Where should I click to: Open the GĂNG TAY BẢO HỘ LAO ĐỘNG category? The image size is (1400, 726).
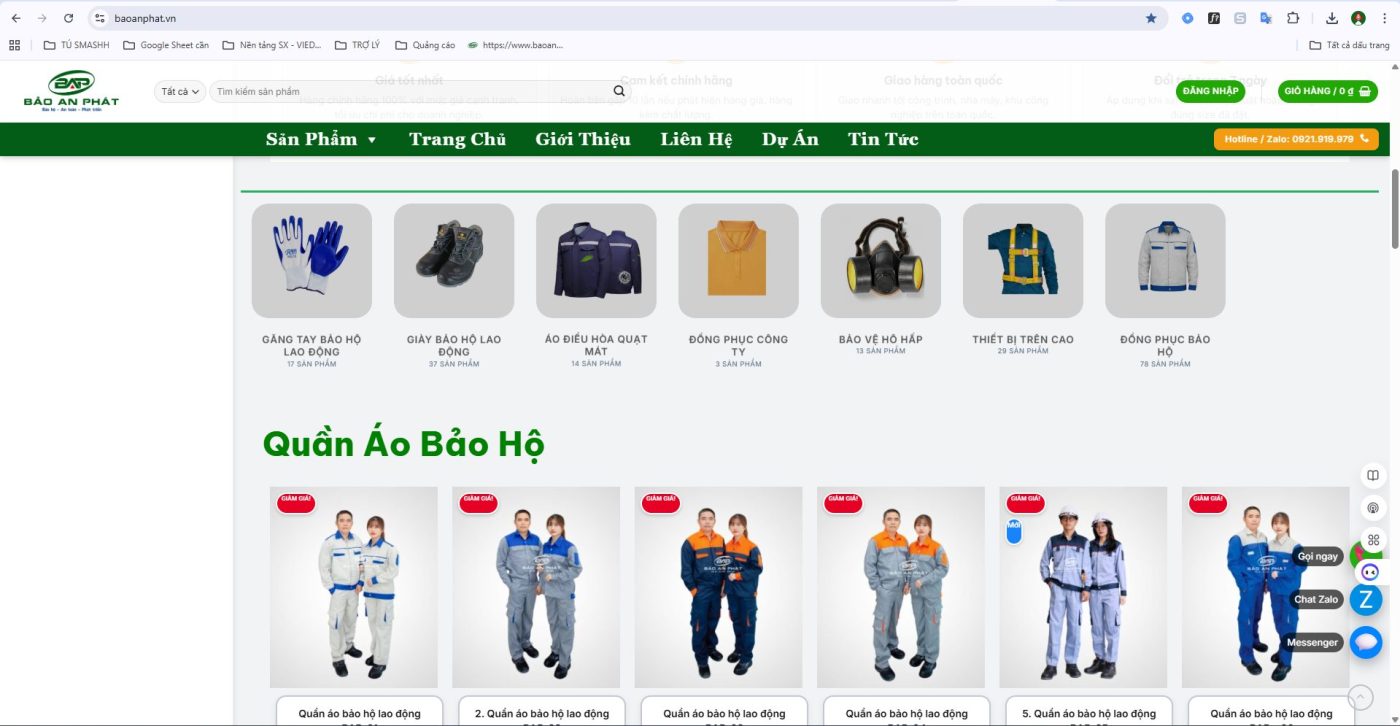[x=311, y=260]
